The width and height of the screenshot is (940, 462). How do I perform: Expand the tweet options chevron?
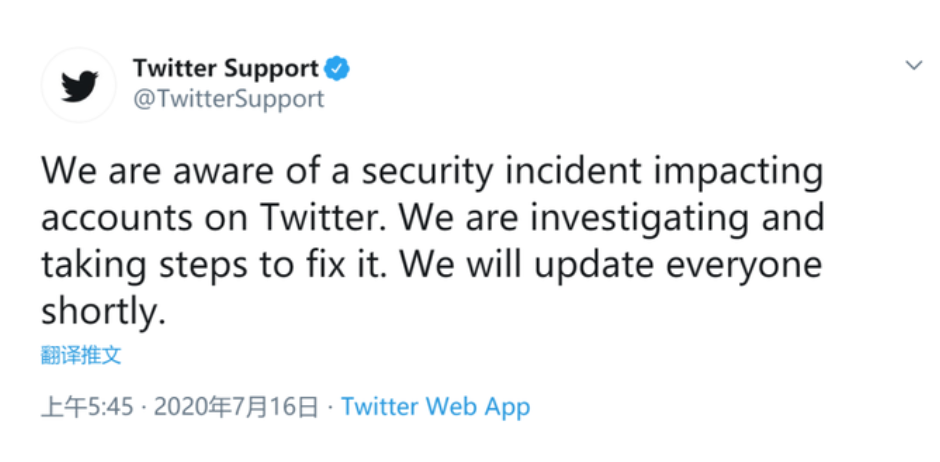tap(914, 65)
